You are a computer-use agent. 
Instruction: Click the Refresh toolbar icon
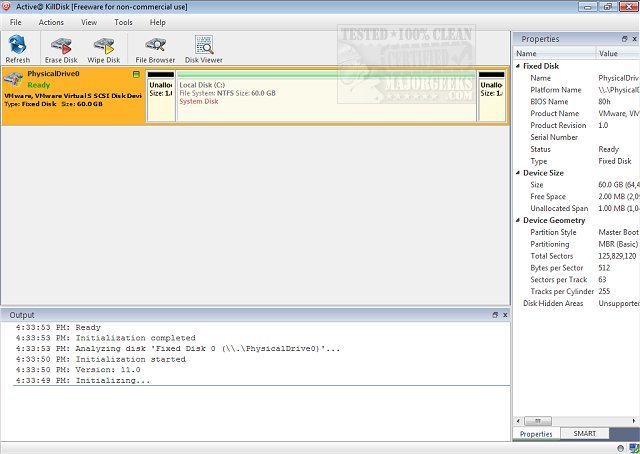17,47
